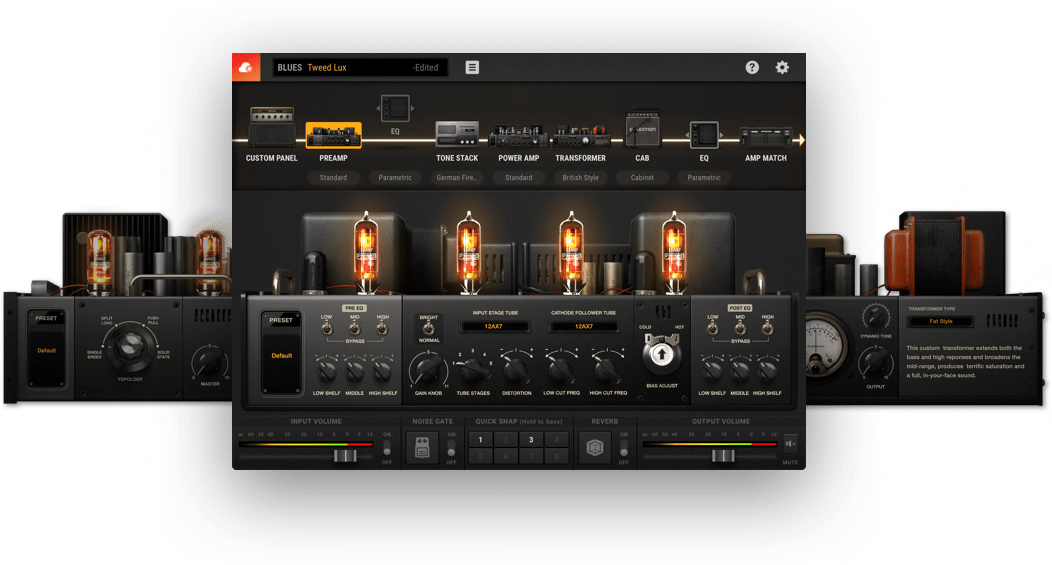Open the Standard dropdown under Preamp

coord(333,178)
